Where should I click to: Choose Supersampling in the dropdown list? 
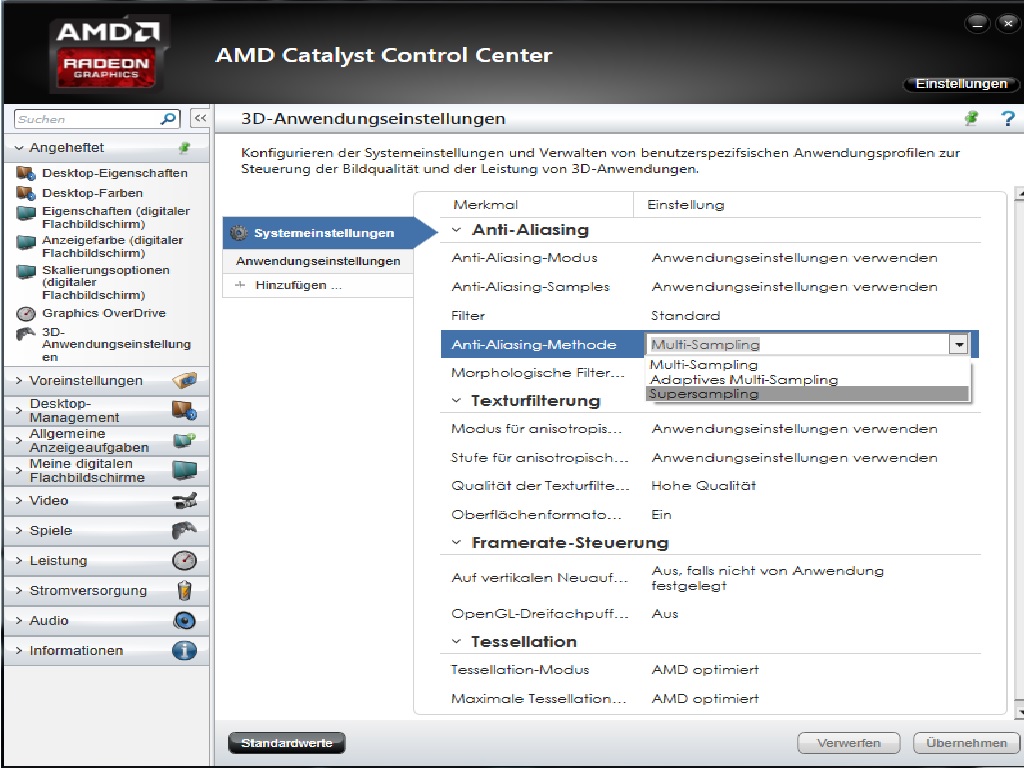coord(807,394)
